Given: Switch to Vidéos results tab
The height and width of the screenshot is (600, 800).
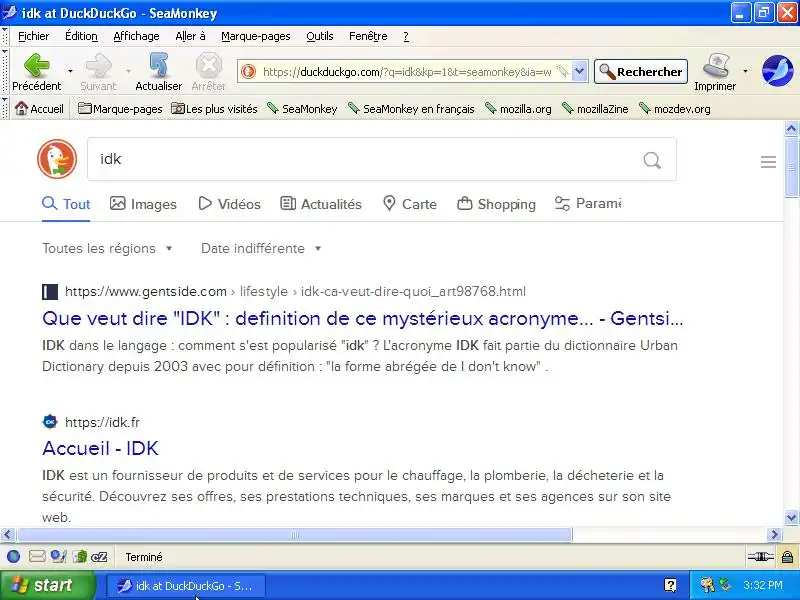Looking at the screenshot, I should 230,204.
